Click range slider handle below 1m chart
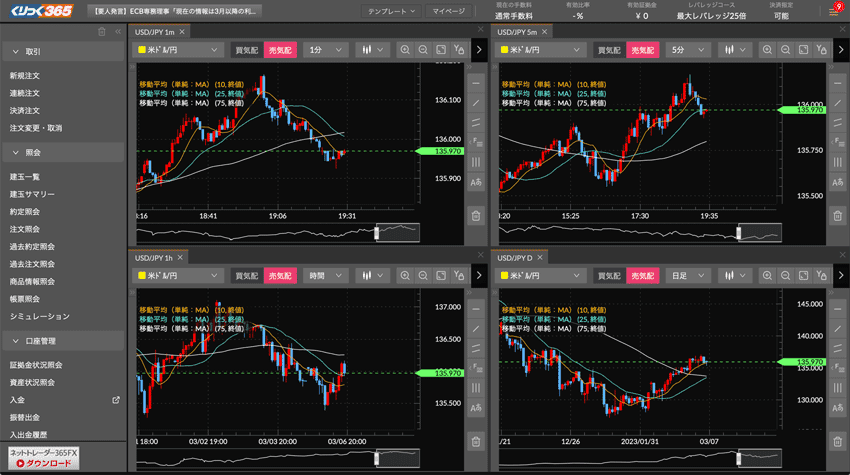The width and height of the screenshot is (850, 475). pos(376,232)
